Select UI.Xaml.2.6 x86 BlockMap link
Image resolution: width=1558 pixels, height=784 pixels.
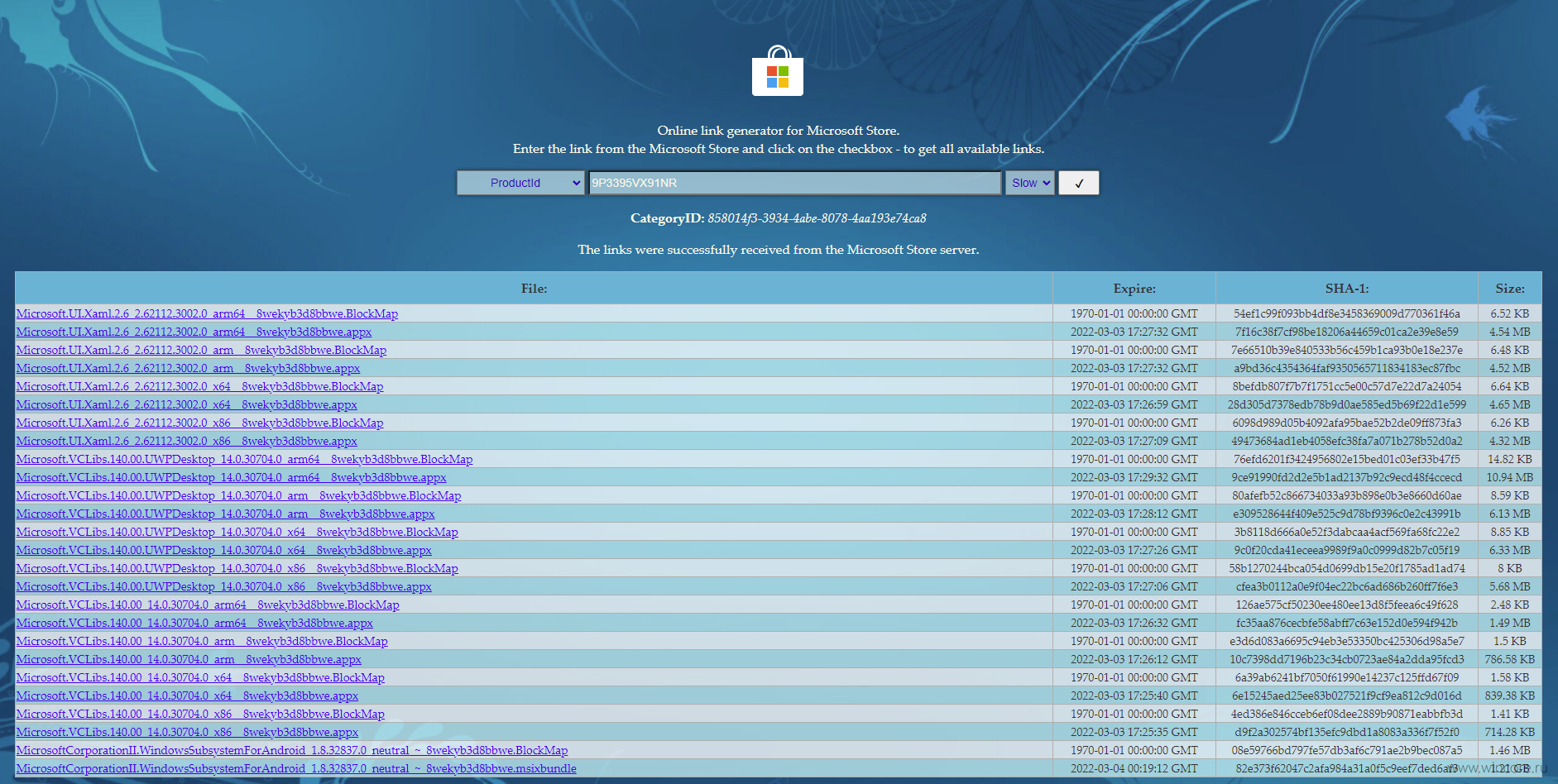click(x=199, y=423)
